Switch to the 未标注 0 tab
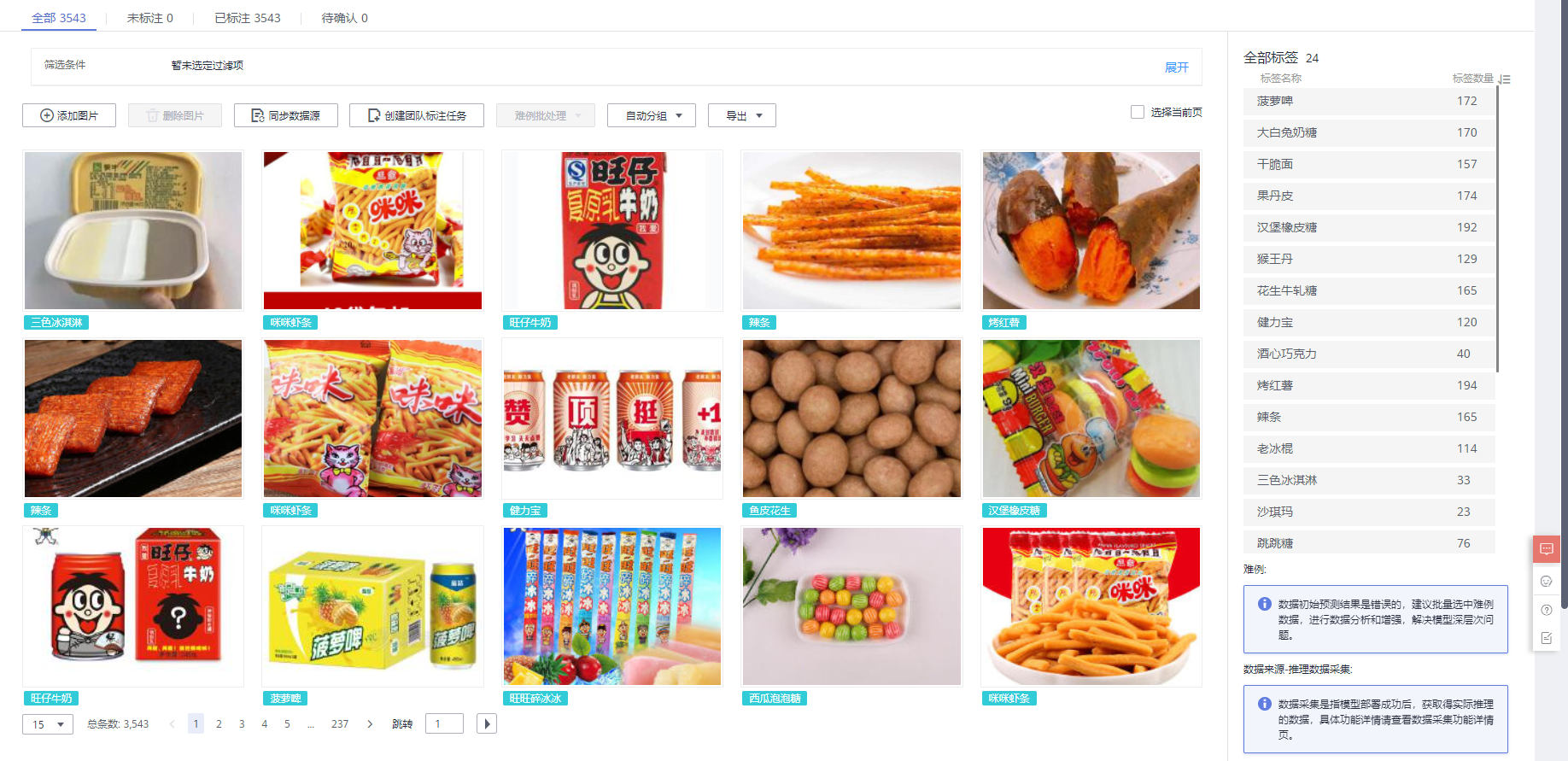This screenshot has height=761, width=1568. 150,18
